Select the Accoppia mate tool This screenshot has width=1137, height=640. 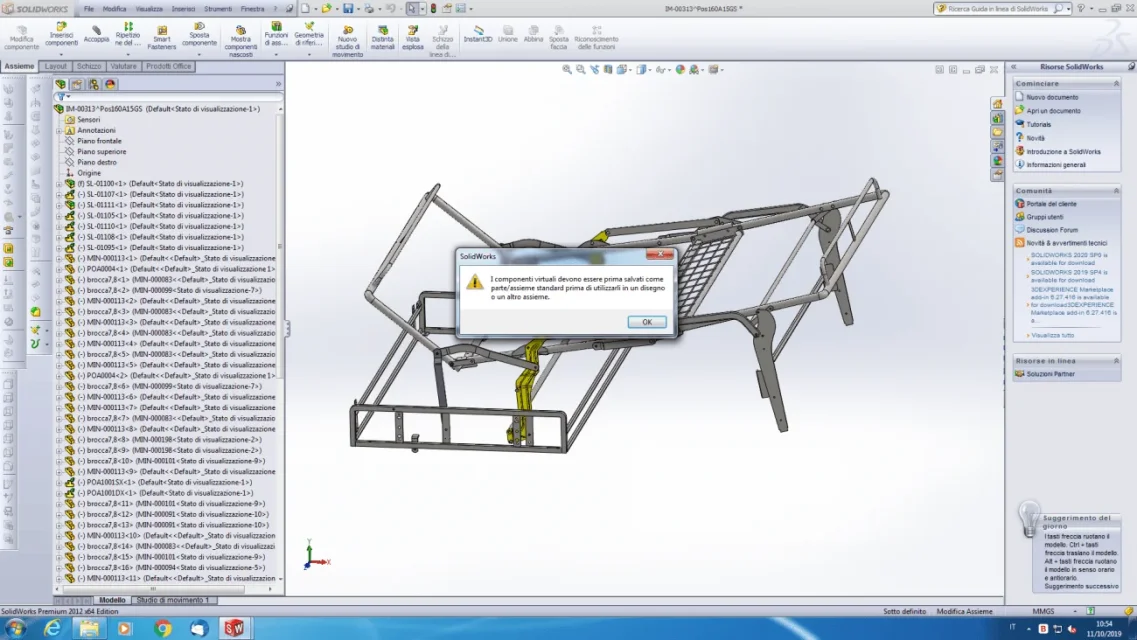tap(96, 34)
